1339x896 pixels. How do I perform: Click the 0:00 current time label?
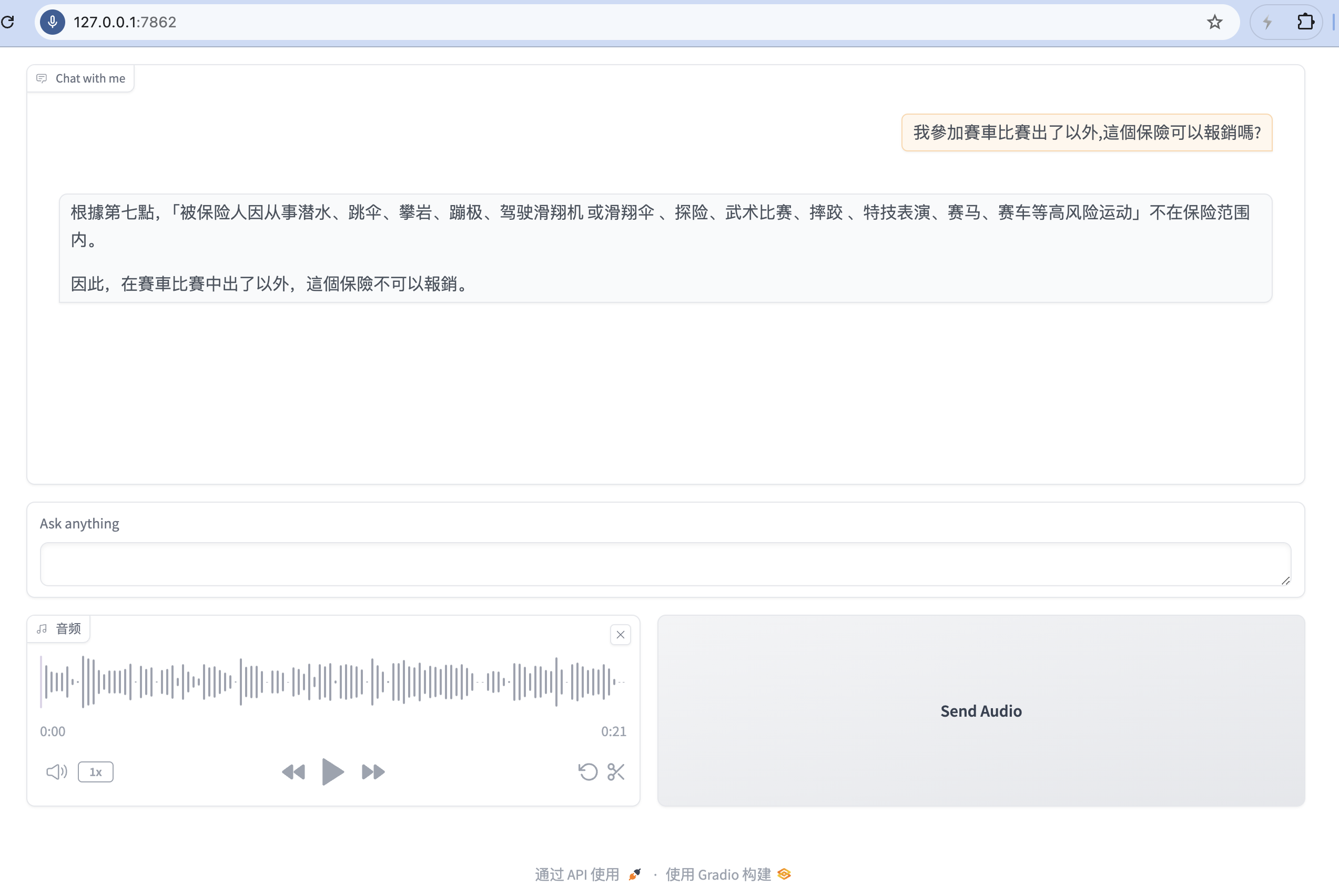53,731
